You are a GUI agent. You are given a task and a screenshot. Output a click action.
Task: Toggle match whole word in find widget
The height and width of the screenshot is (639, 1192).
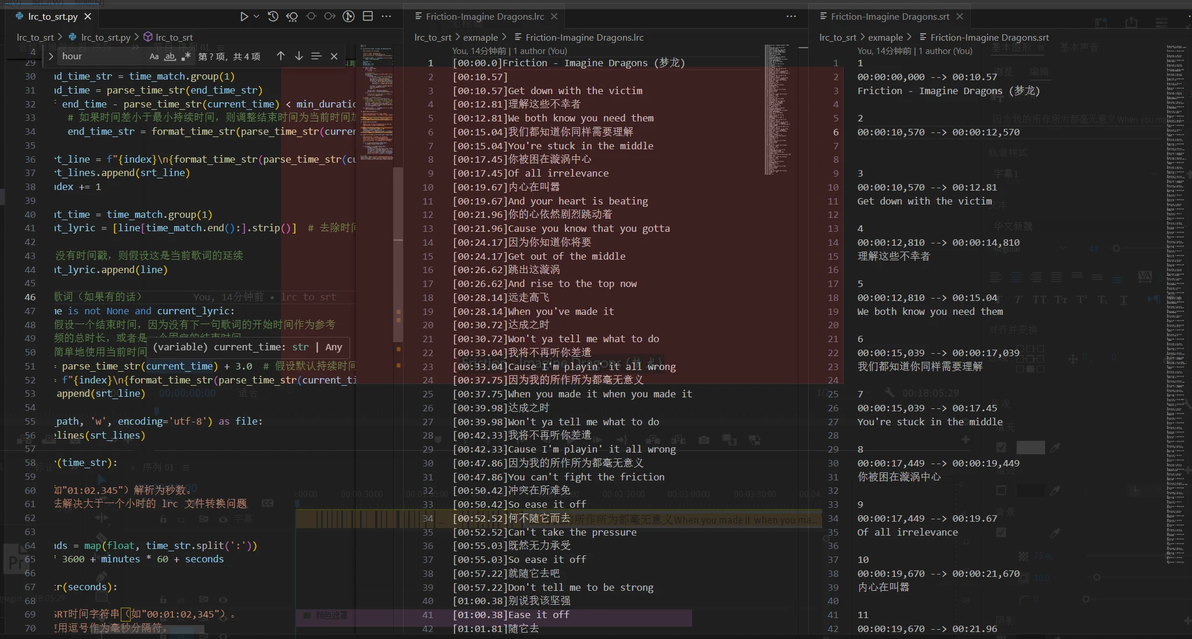(x=170, y=57)
